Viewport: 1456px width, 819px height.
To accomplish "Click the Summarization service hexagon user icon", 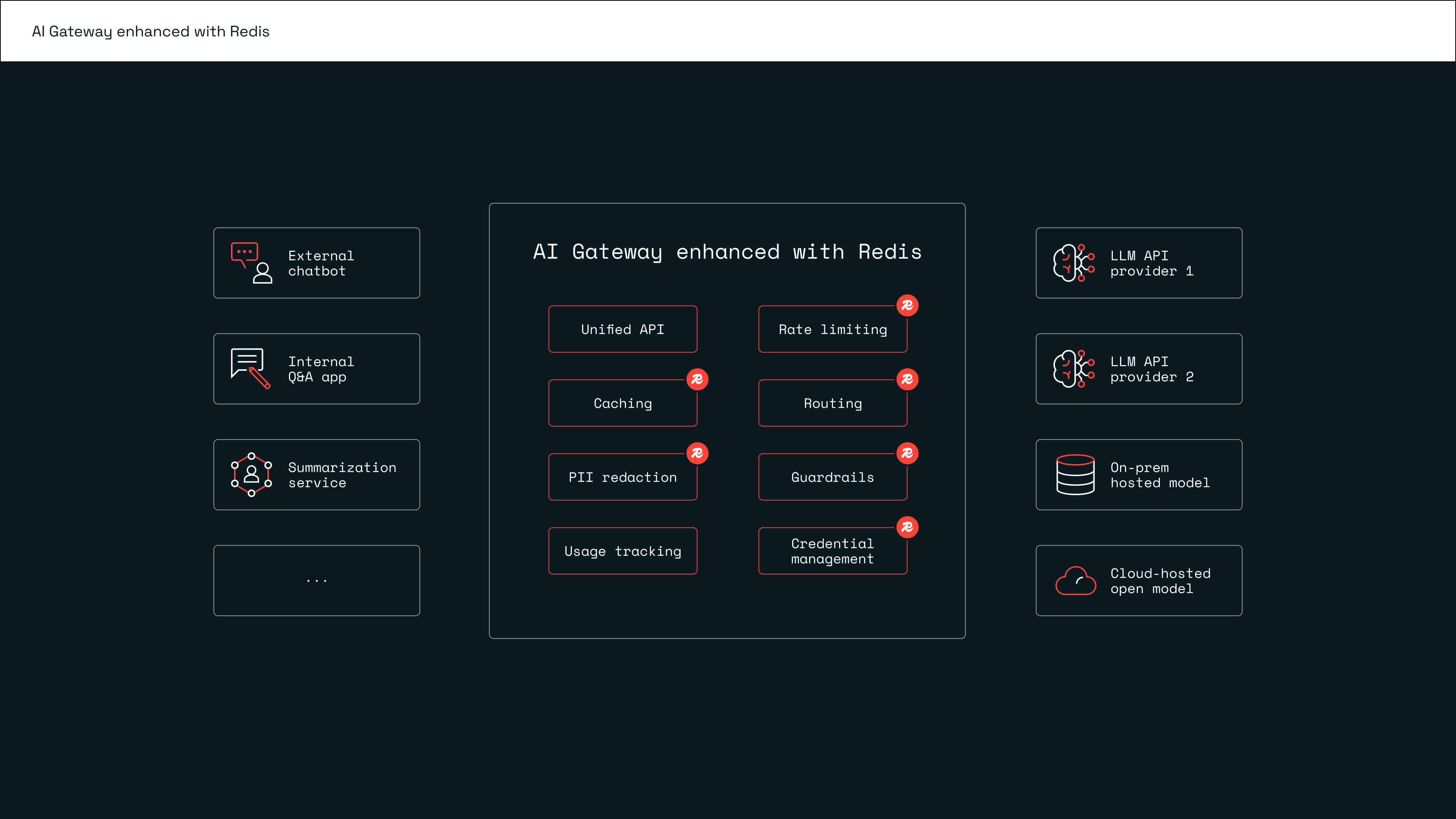I will tap(251, 475).
